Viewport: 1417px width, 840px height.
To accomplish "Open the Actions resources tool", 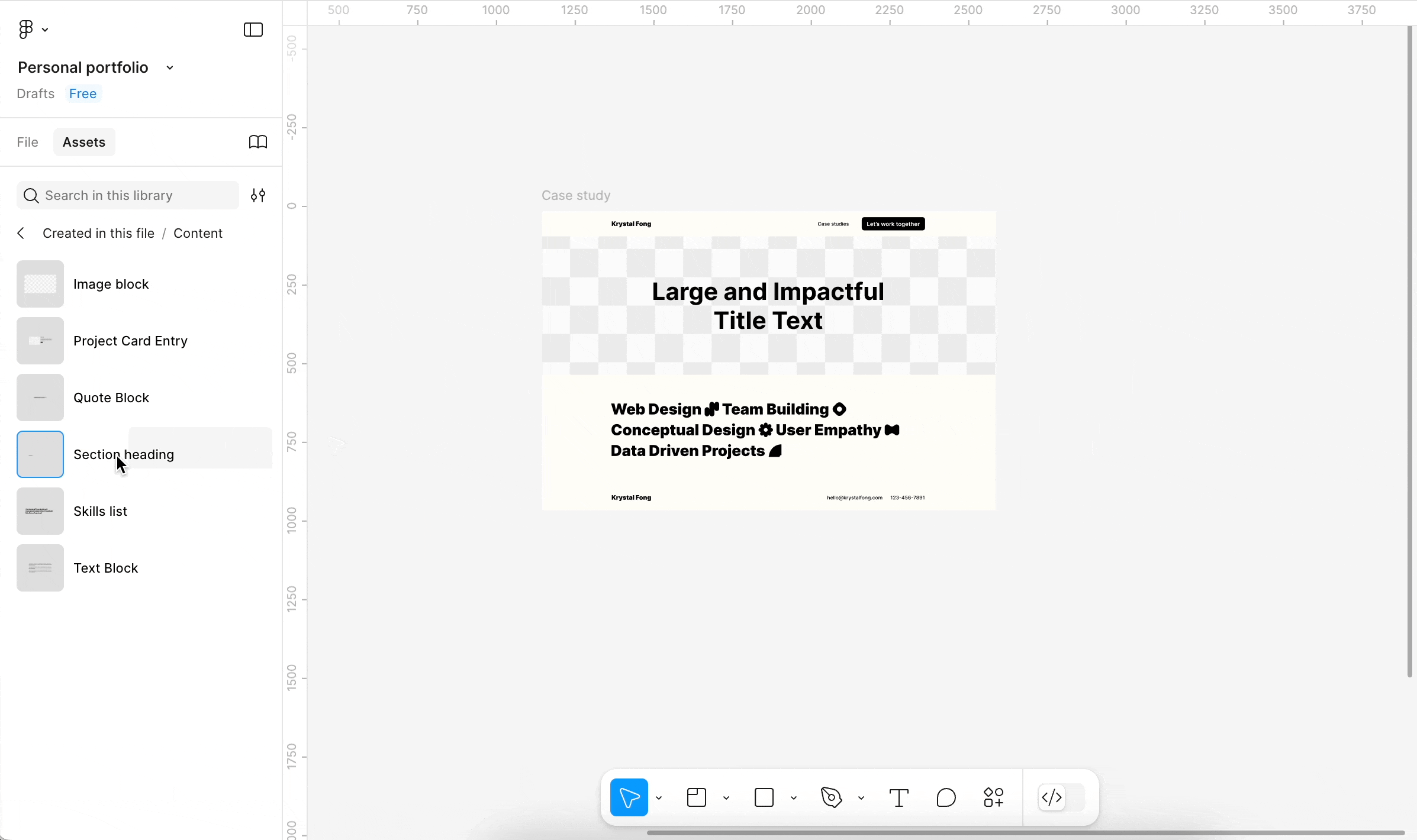I will tap(993, 797).
